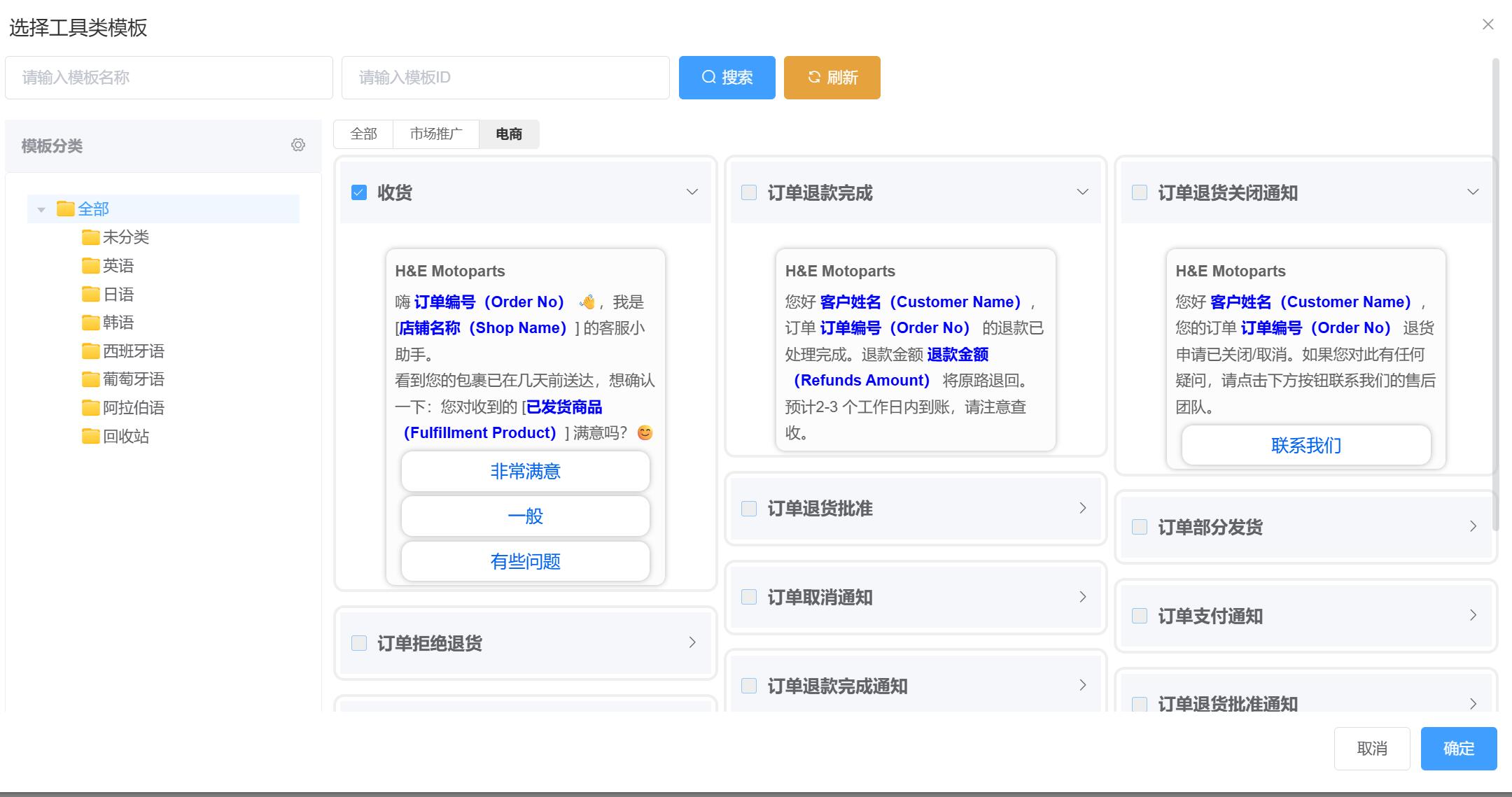Check the 订单退款完成 template checkbox
The image size is (1512, 797).
(749, 190)
